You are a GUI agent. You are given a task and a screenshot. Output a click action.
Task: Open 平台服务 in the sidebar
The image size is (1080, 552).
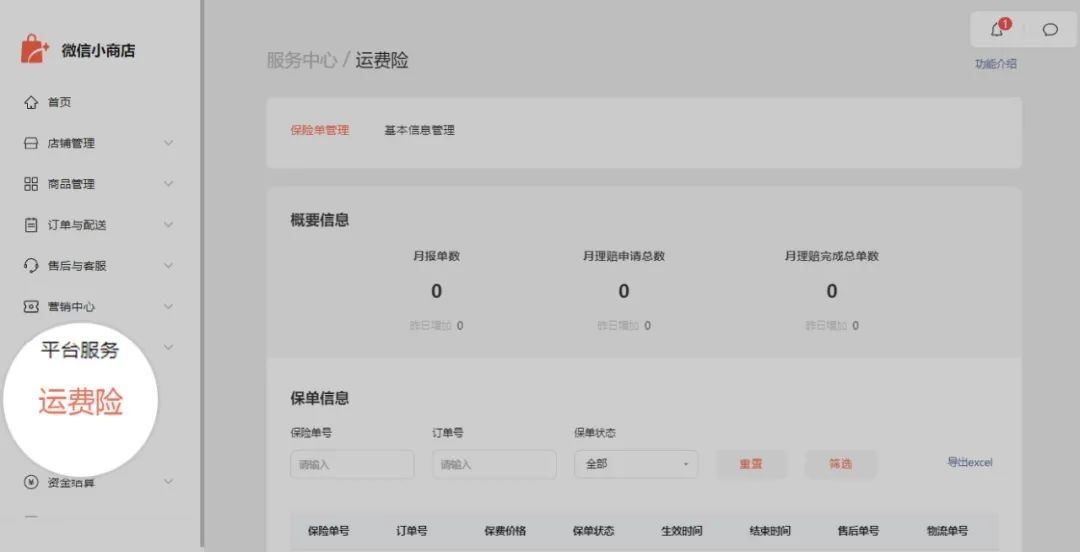point(80,350)
